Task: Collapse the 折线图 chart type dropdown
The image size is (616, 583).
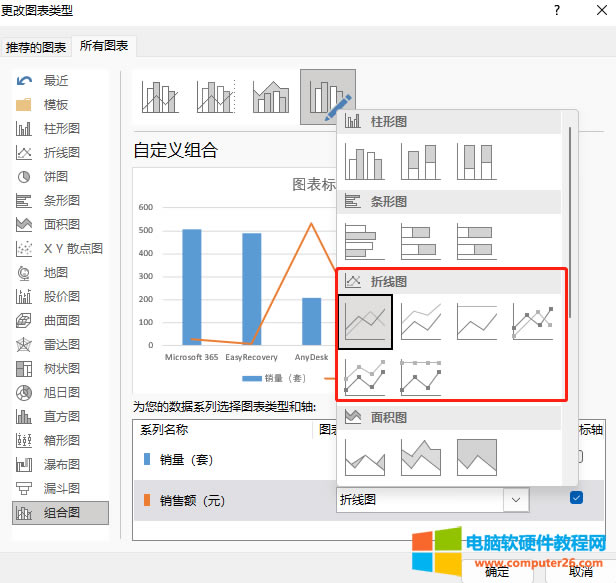Action: click(516, 499)
